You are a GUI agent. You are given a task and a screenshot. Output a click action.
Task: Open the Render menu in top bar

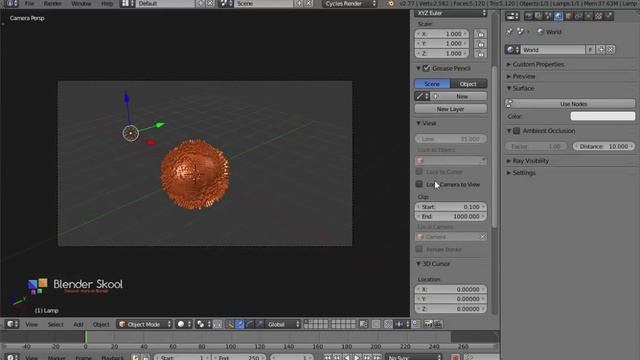pyautogui.click(x=53, y=4)
